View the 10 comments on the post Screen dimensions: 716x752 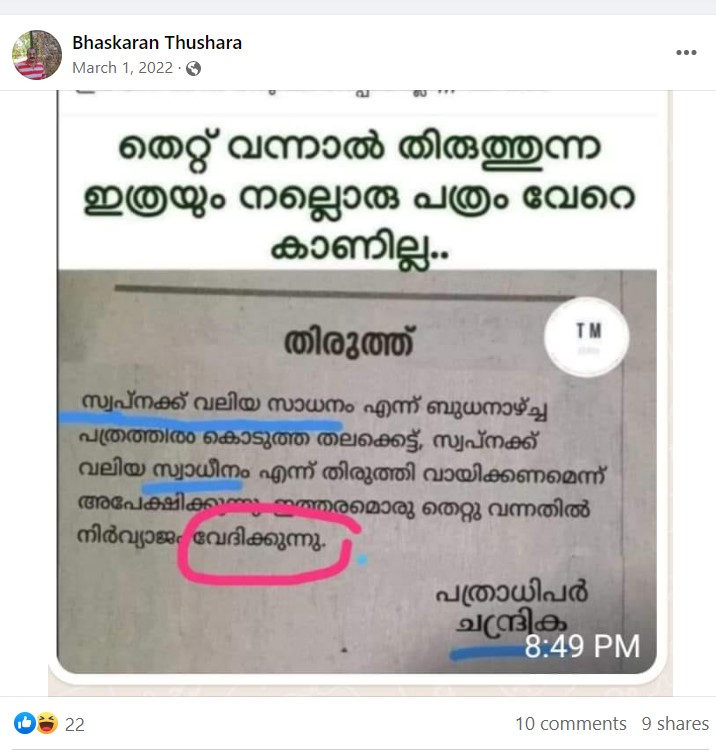coord(571,723)
